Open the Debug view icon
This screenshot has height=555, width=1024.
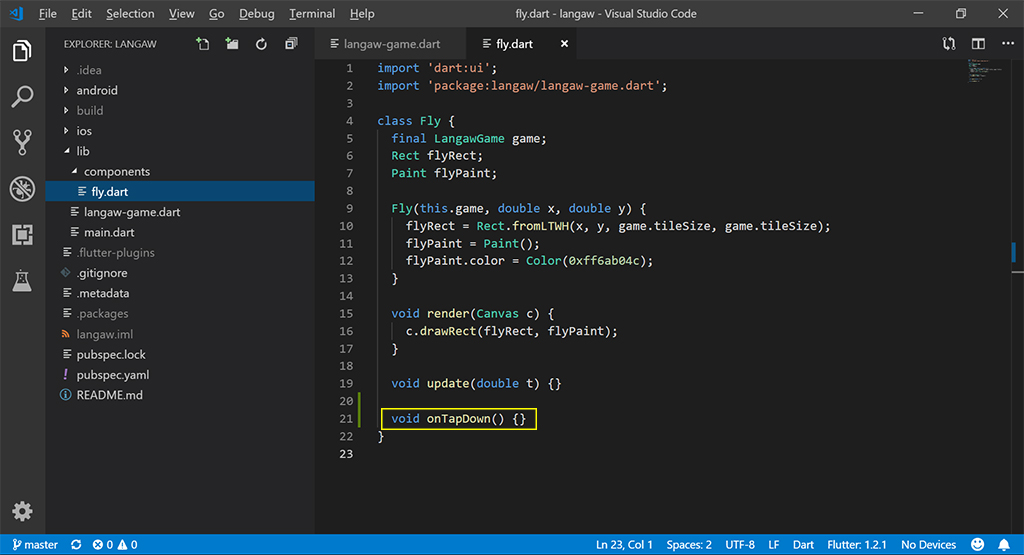[22, 189]
